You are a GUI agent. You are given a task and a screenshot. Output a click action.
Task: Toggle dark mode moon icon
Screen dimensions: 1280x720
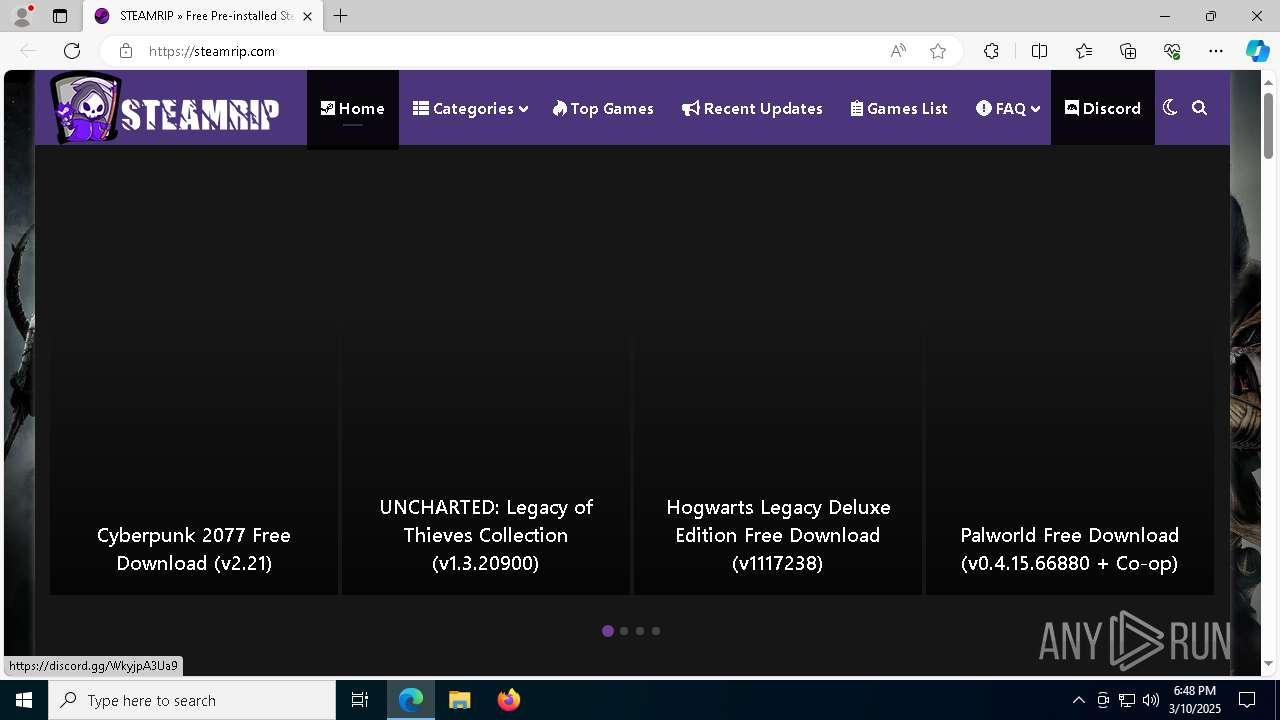click(x=1170, y=108)
